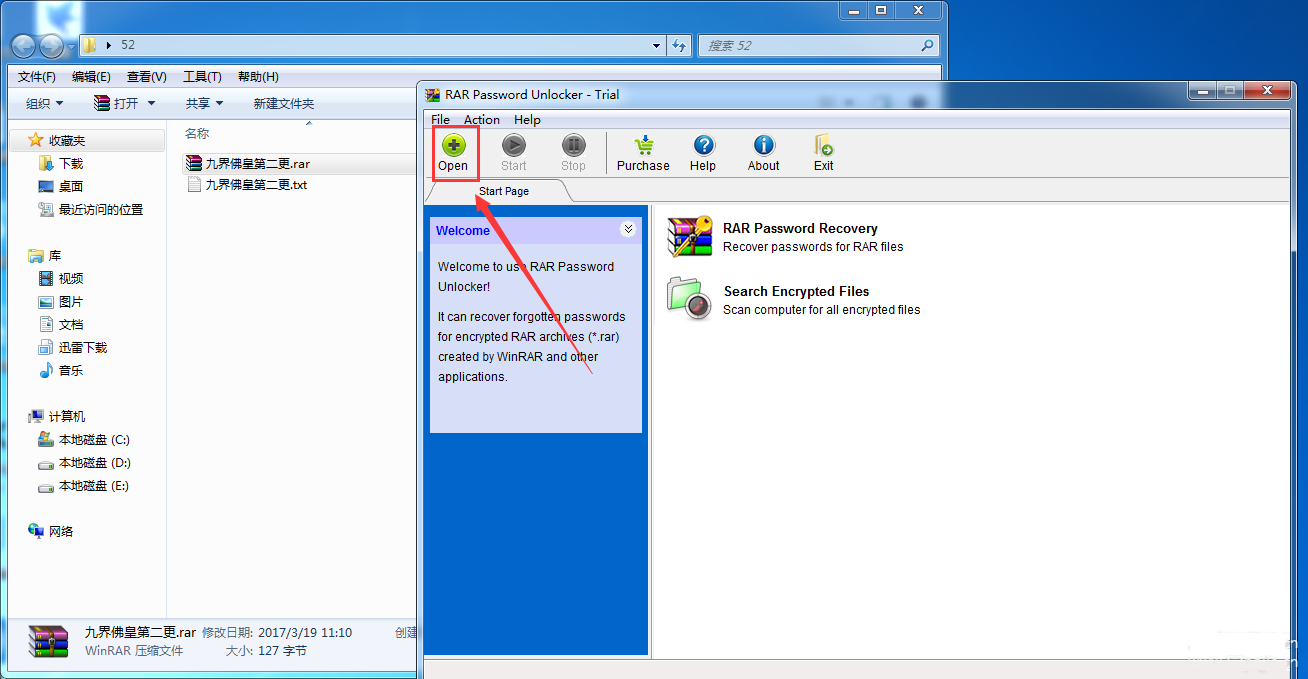This screenshot has height=679, width=1308.
Task: Select 桌面 in the navigation pane
Action: (x=61, y=187)
